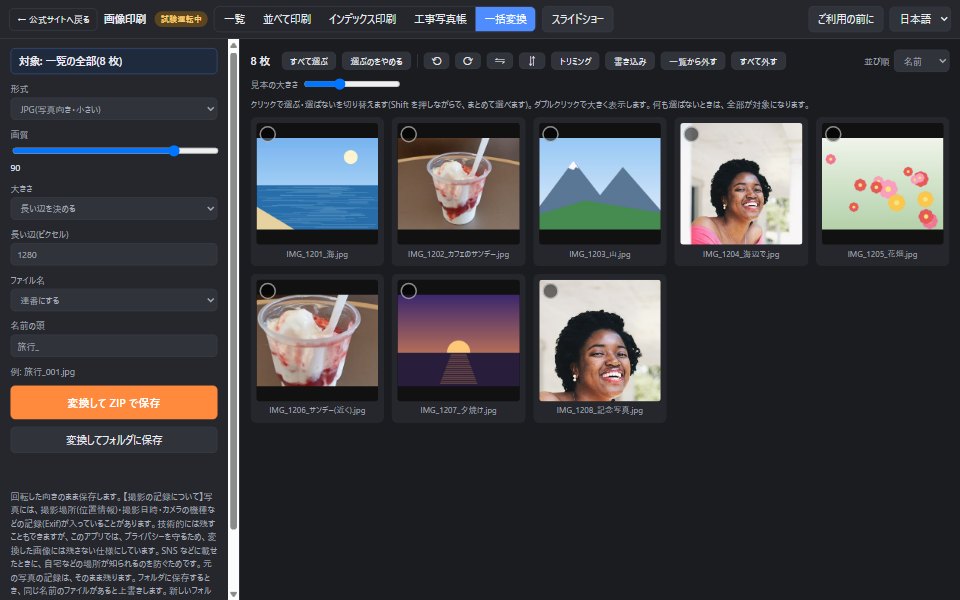This screenshot has height=600, width=960.
Task: Rotate selected images counterclockwise
Action: [437, 61]
